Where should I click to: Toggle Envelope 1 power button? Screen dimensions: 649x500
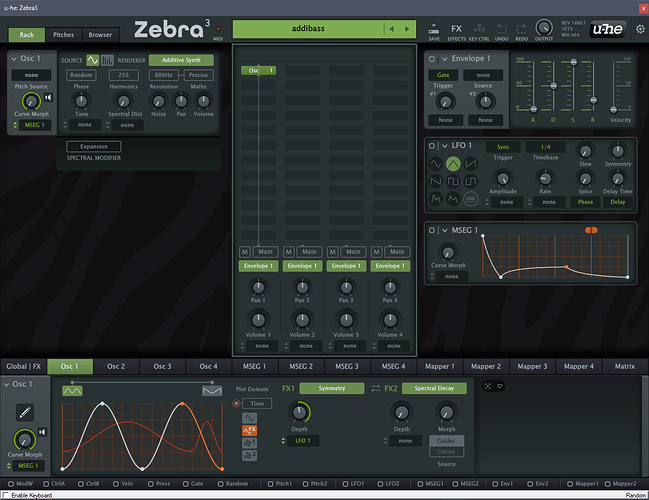432,59
